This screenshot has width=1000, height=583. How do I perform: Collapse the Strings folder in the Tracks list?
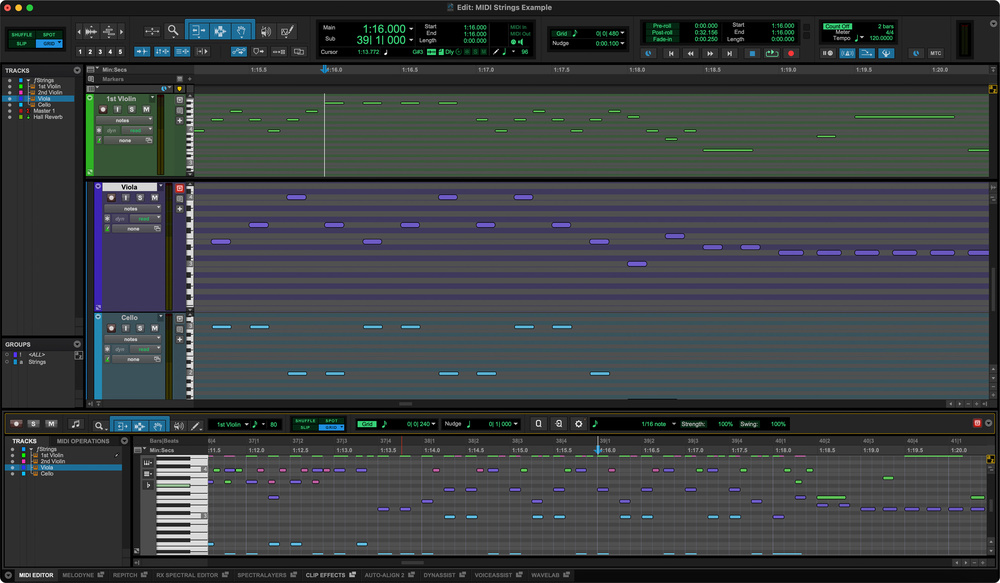click(28, 80)
